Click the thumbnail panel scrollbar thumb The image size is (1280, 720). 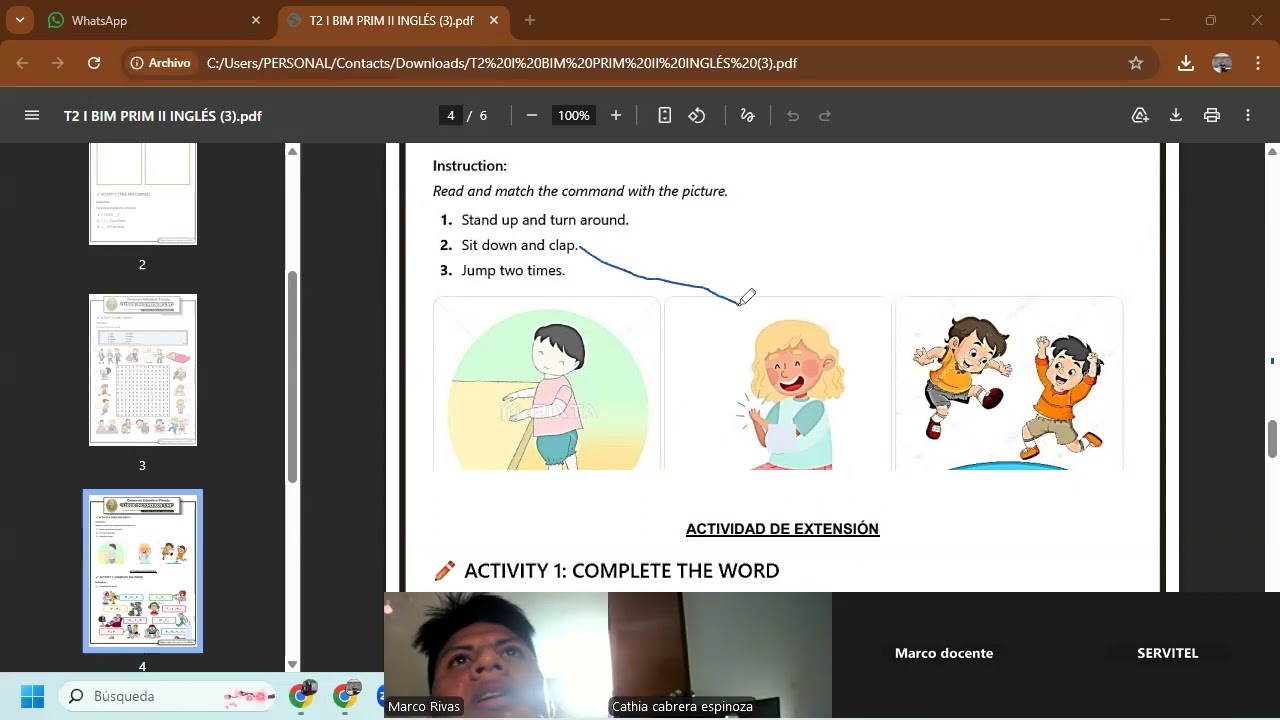292,375
